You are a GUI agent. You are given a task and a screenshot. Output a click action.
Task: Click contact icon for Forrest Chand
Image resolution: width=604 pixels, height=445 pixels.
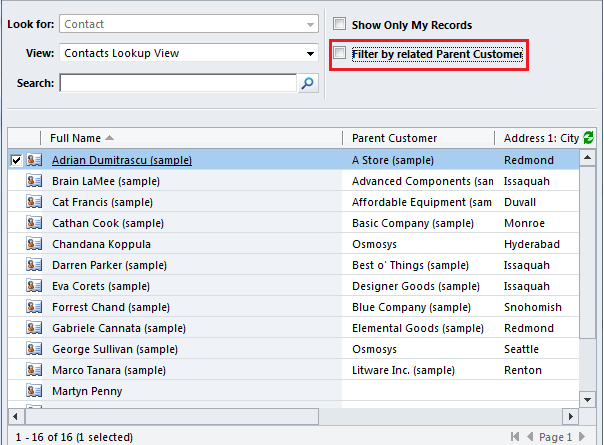[34, 307]
